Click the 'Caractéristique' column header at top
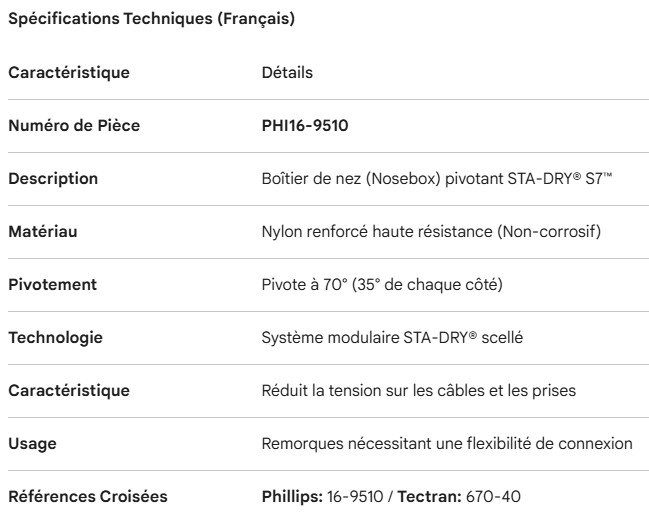The image size is (649, 515). click(x=69, y=73)
